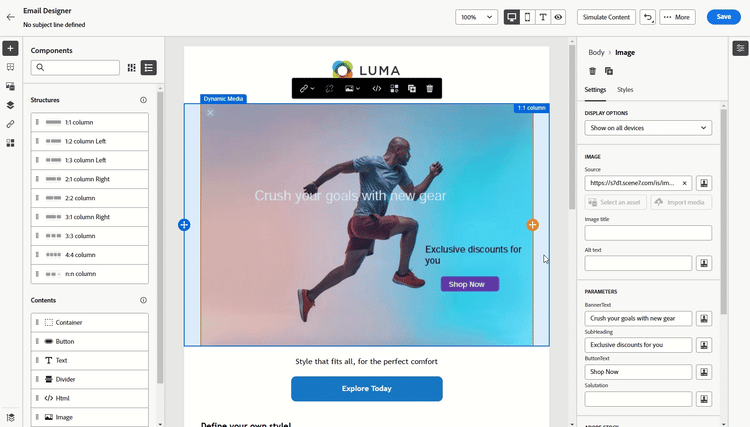Switch to plain text view
The image size is (750, 427).
[x=543, y=17]
